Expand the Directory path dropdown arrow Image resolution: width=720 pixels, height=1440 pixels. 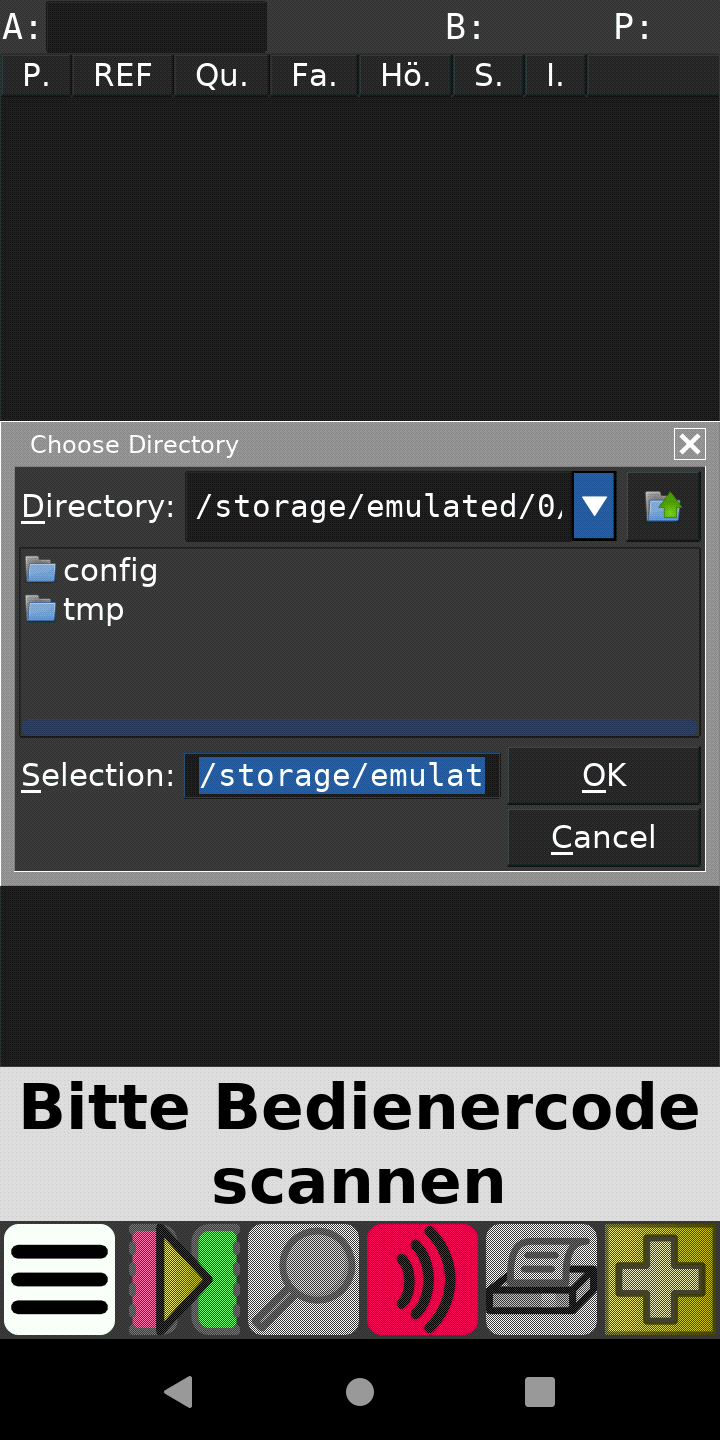[x=594, y=506]
